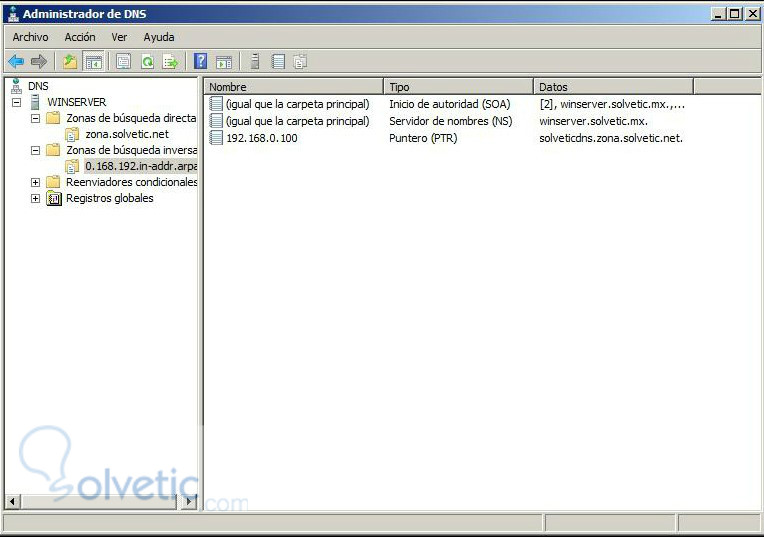The image size is (764, 537).
Task: Click the '[2], winserver.solvetic.mx.,...' data cell
Action: (x=612, y=104)
